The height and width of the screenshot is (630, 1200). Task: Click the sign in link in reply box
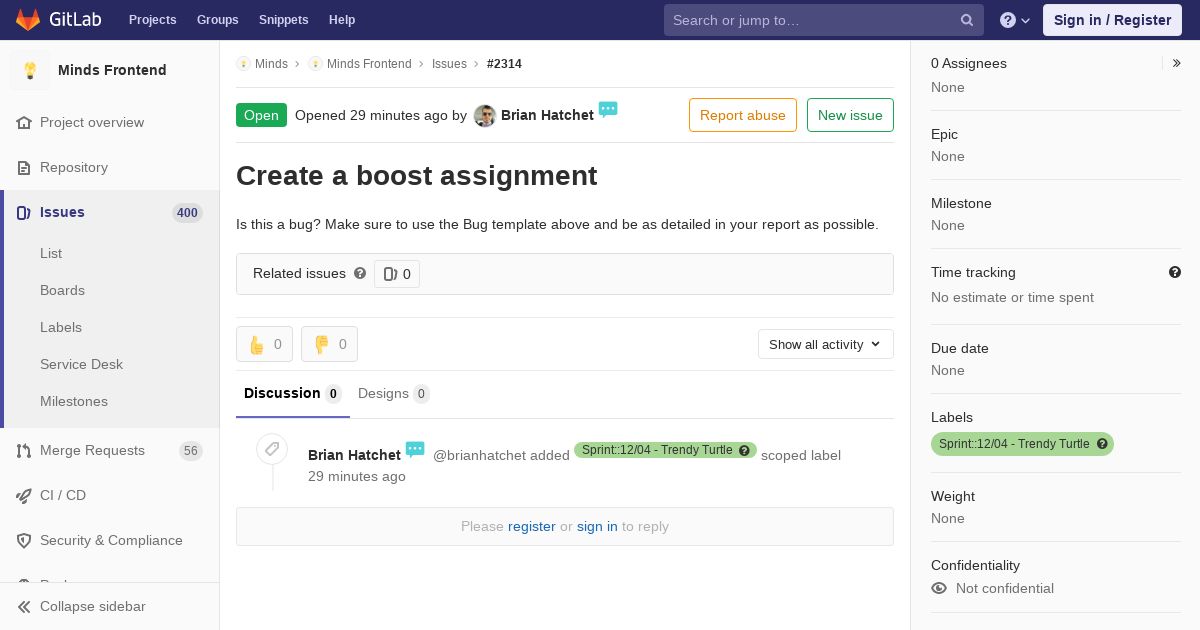click(x=597, y=526)
